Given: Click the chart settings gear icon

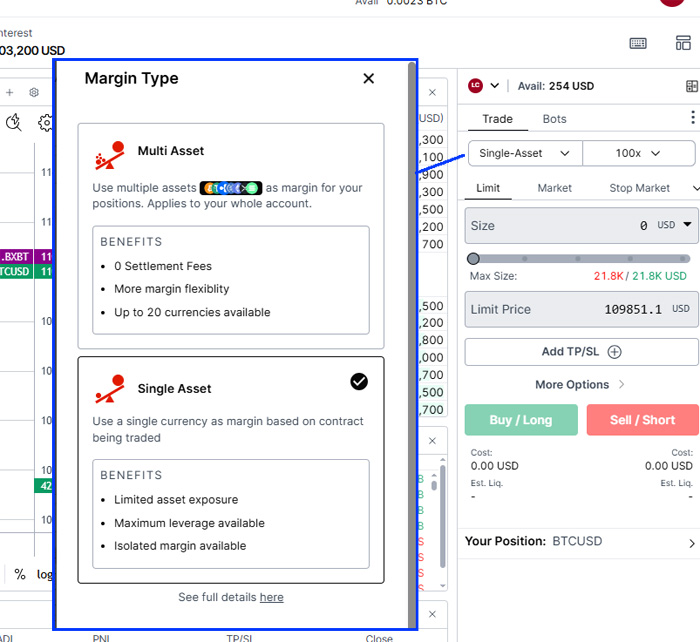Looking at the screenshot, I should pos(46,123).
